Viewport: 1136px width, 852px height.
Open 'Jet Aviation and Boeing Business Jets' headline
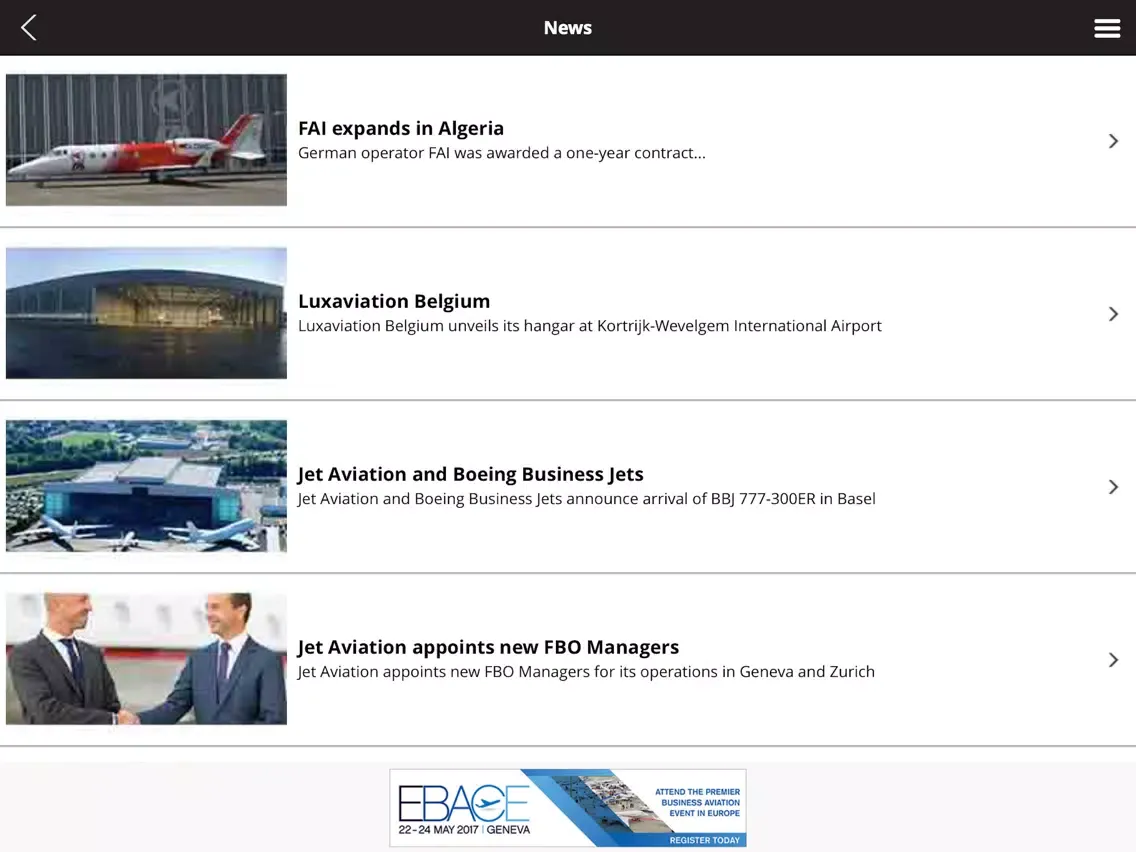point(471,474)
